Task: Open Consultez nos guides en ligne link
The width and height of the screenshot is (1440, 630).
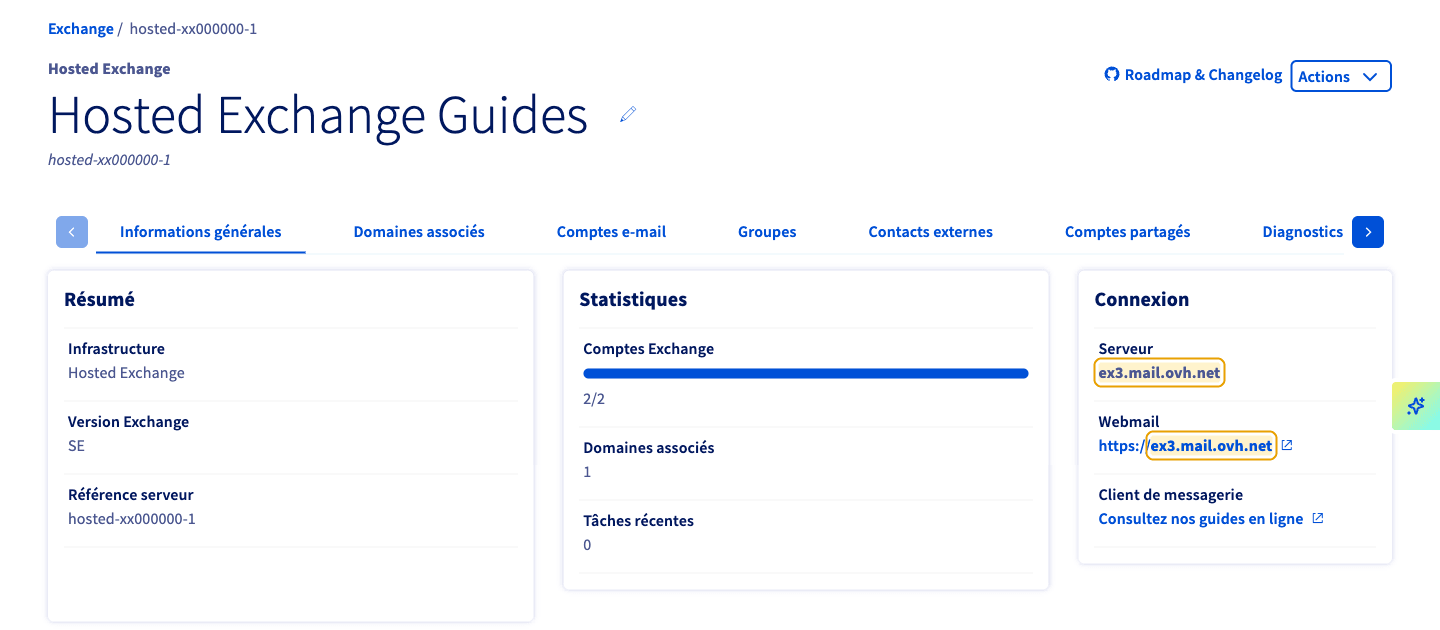Action: 1201,519
